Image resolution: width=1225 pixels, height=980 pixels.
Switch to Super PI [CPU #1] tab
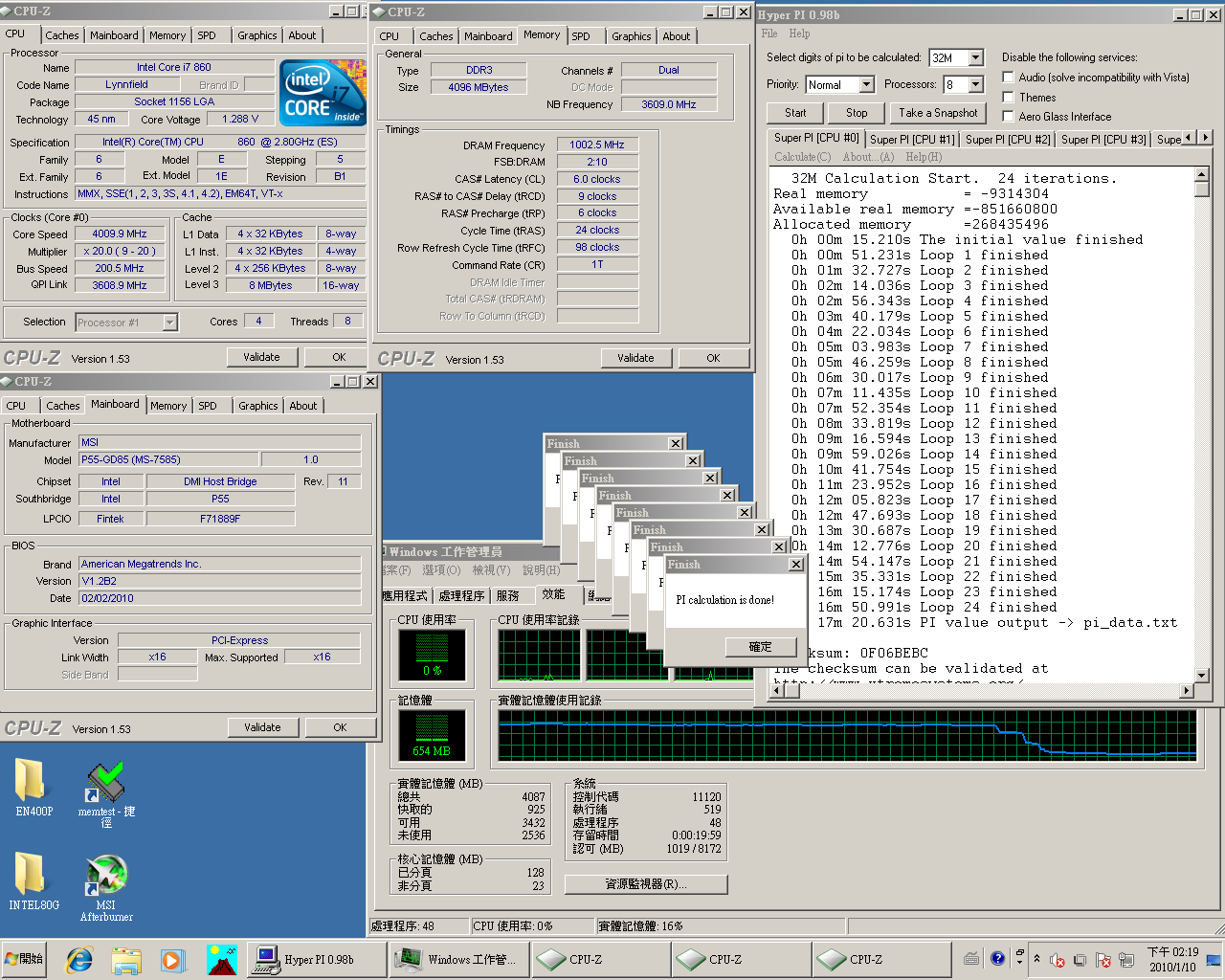(912, 139)
